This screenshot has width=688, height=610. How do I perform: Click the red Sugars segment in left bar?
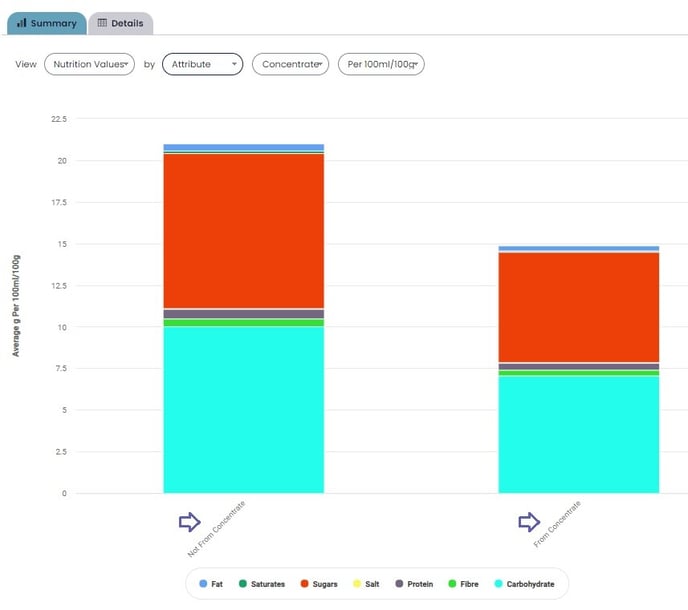pos(243,230)
